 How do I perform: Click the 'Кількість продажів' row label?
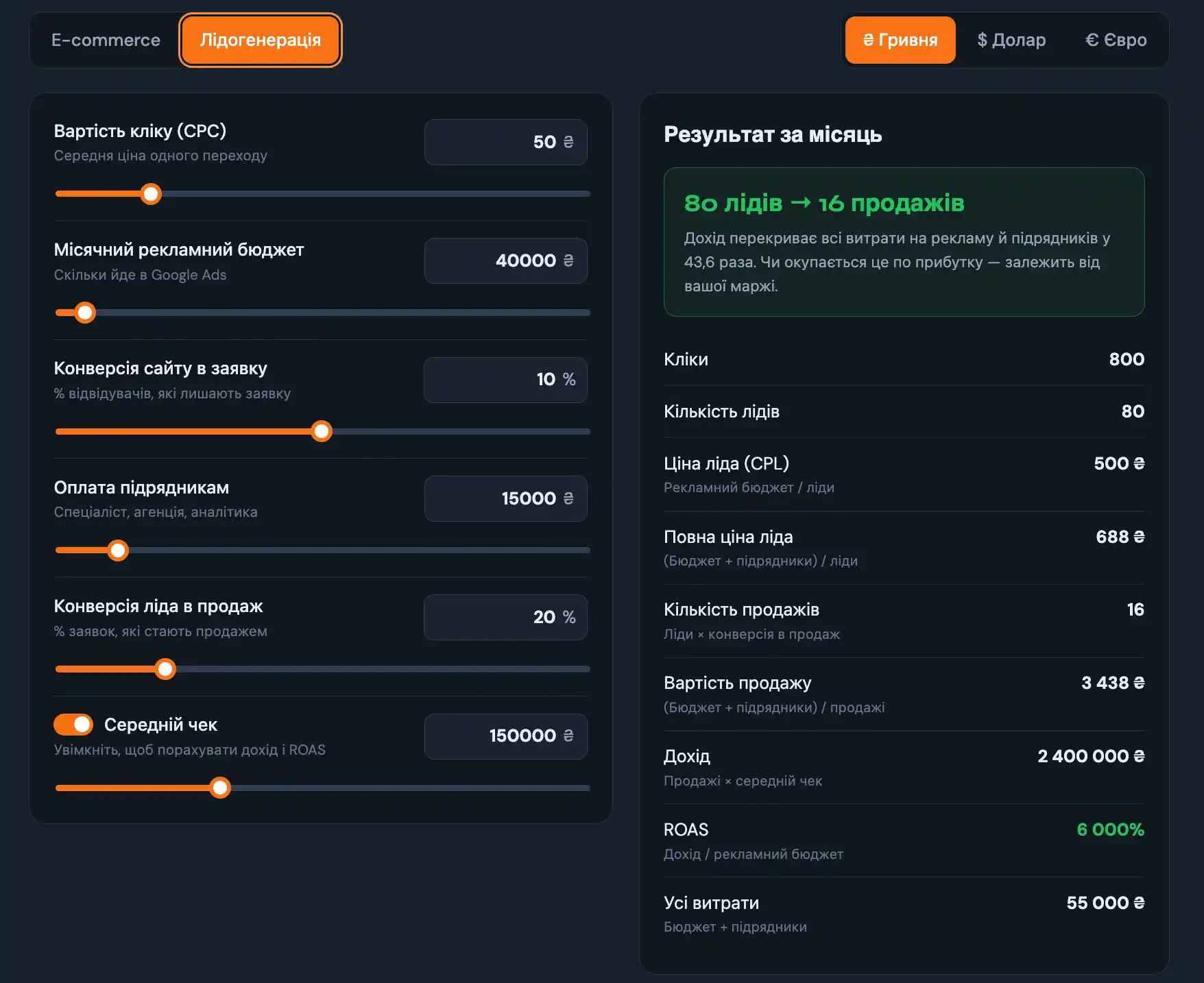(741, 609)
